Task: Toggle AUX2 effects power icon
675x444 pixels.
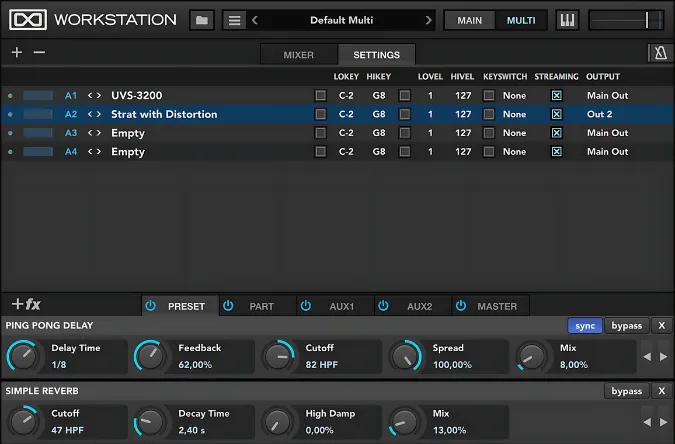Action: click(383, 306)
